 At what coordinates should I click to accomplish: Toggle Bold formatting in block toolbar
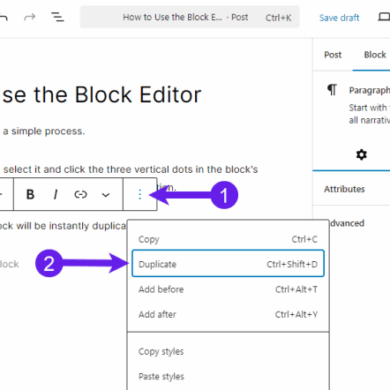[x=30, y=194]
